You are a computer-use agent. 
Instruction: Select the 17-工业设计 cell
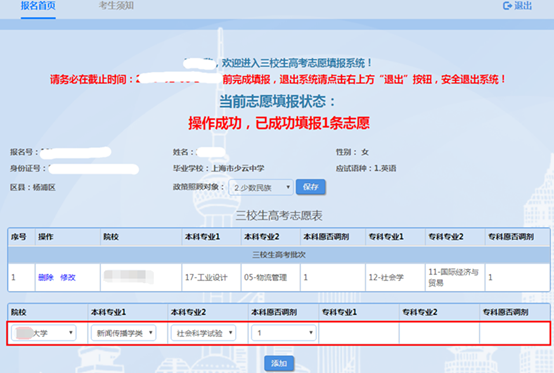pos(211,277)
